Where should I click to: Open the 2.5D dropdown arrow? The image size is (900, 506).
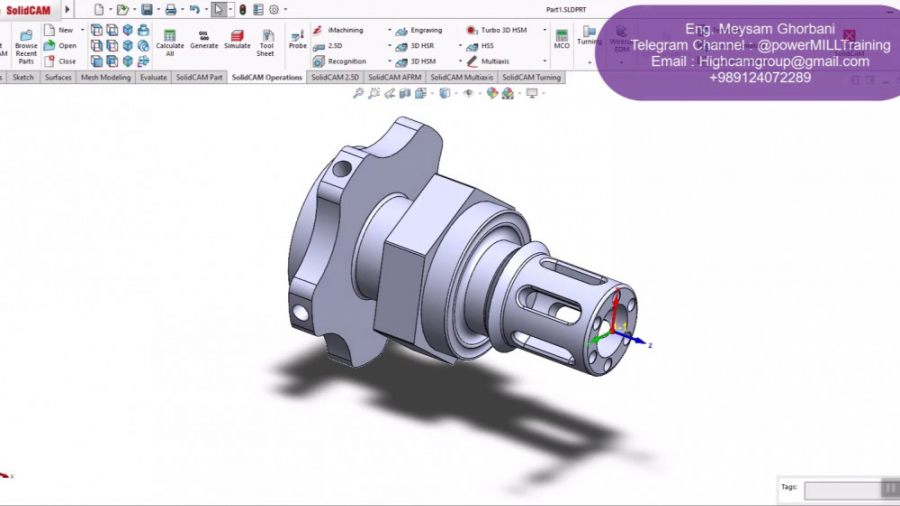pyautogui.click(x=389, y=45)
